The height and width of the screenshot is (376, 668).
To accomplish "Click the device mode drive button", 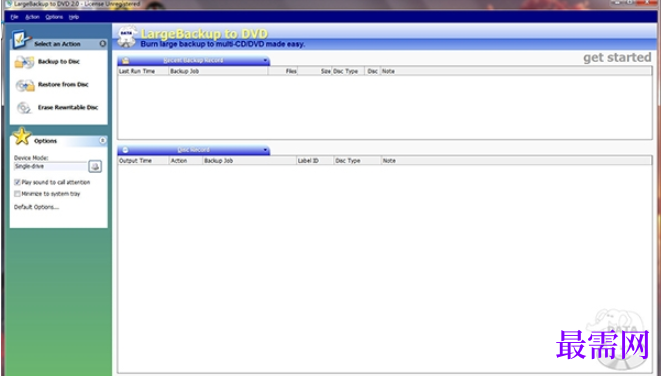I will [x=95, y=166].
